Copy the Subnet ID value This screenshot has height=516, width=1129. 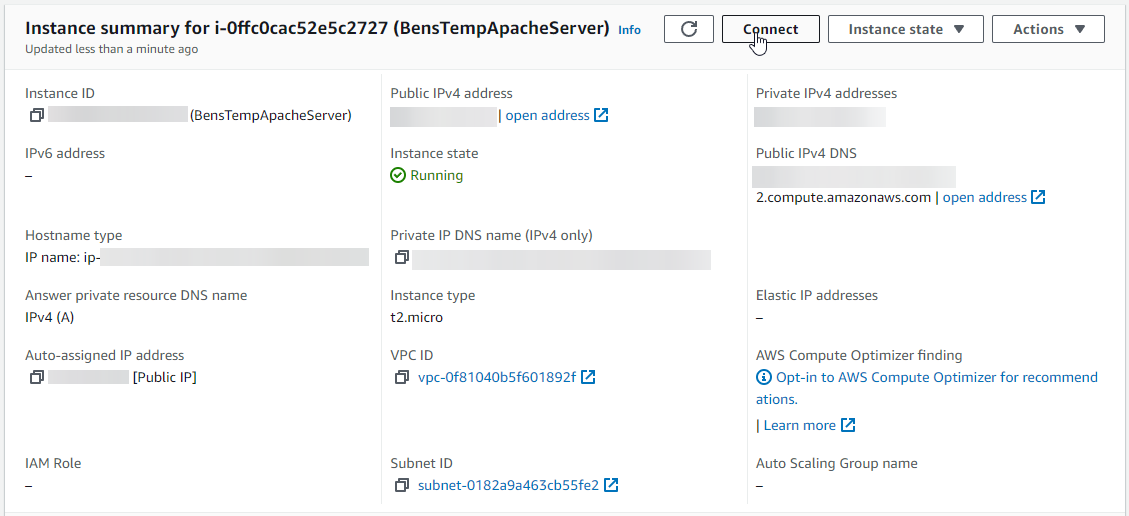click(402, 485)
